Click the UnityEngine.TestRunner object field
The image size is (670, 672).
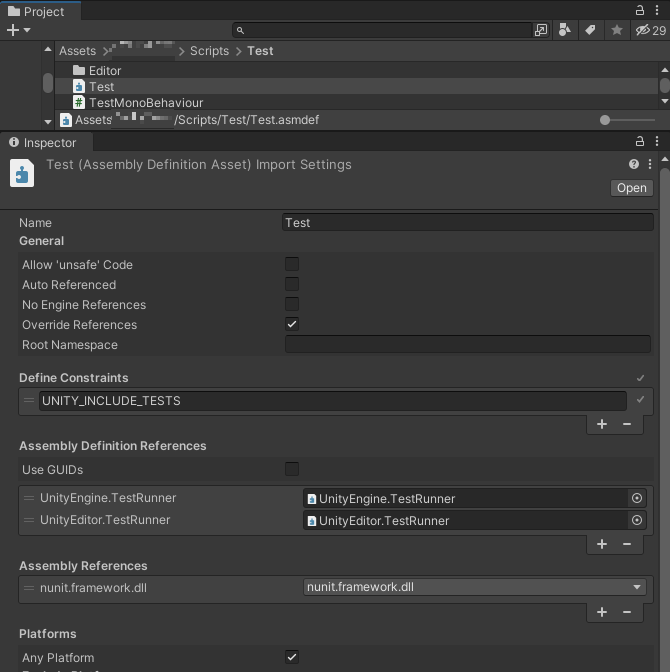466,498
